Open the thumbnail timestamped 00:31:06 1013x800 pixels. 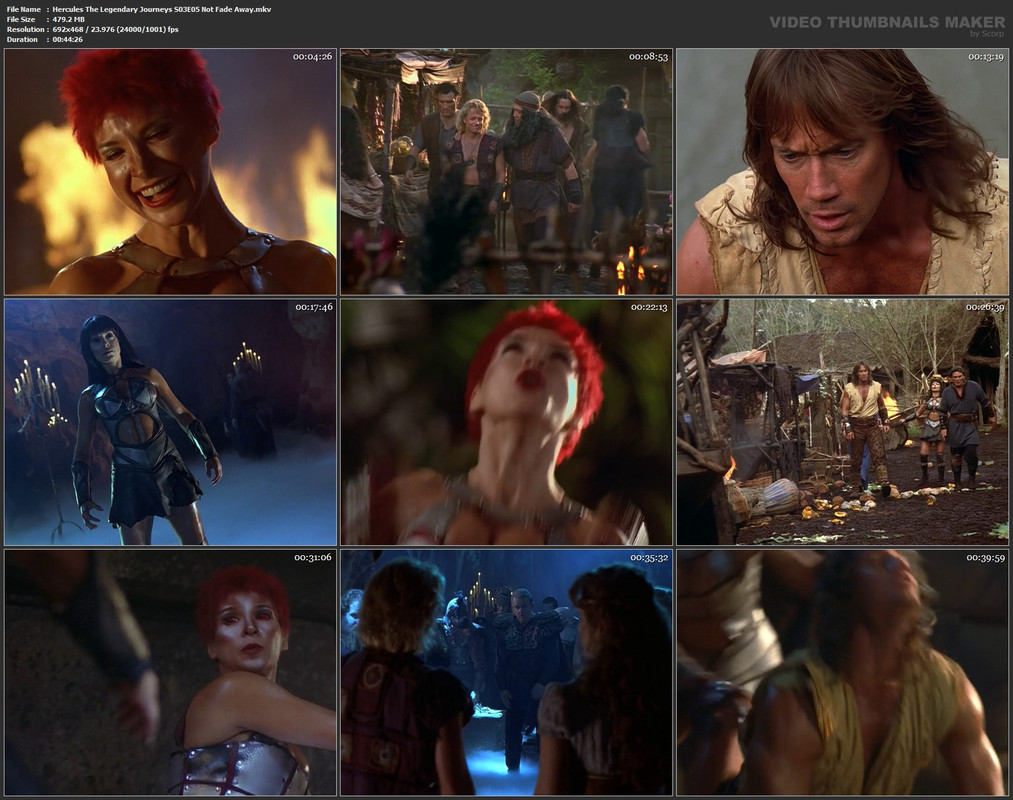171,672
